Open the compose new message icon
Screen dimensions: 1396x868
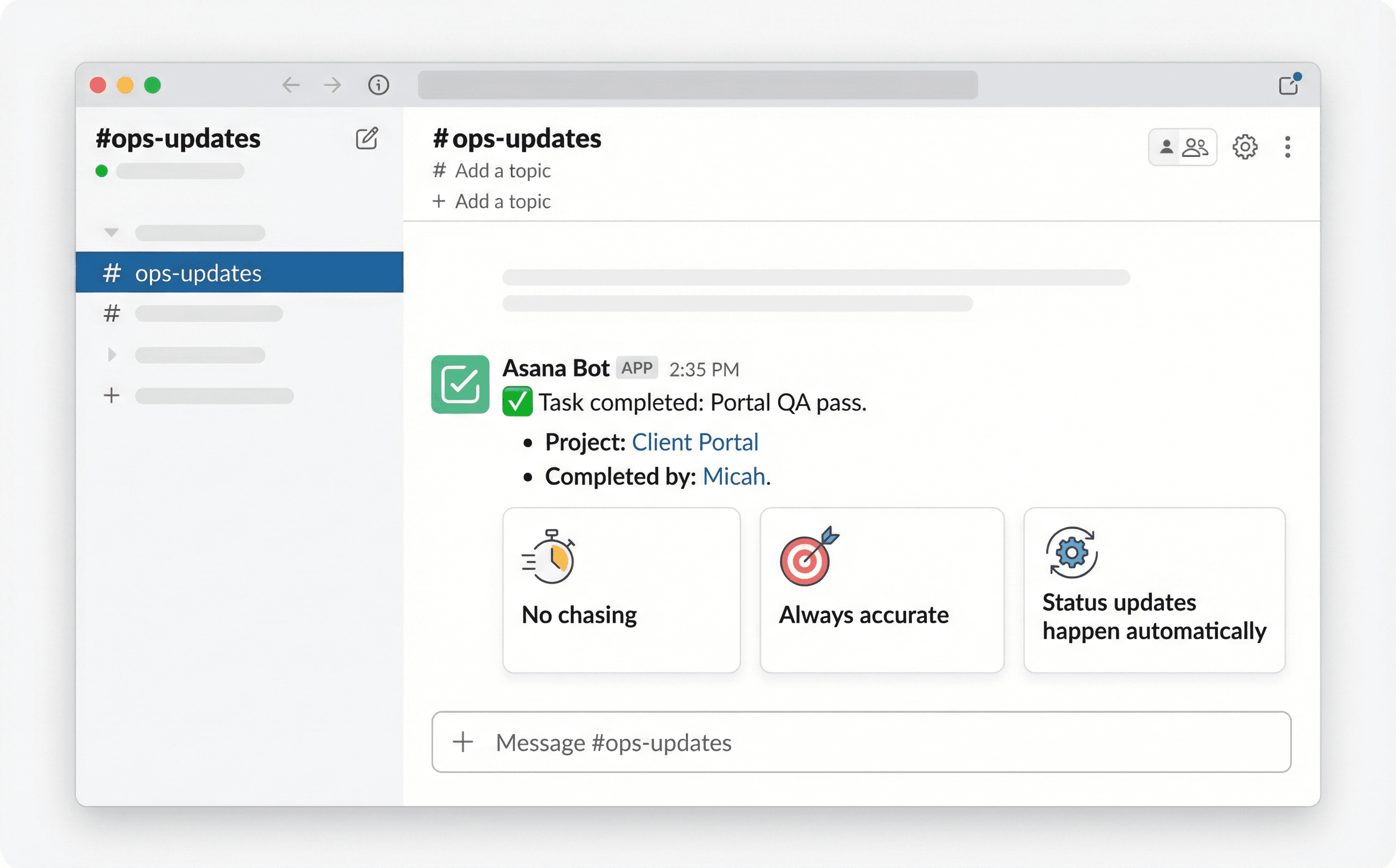(x=368, y=139)
